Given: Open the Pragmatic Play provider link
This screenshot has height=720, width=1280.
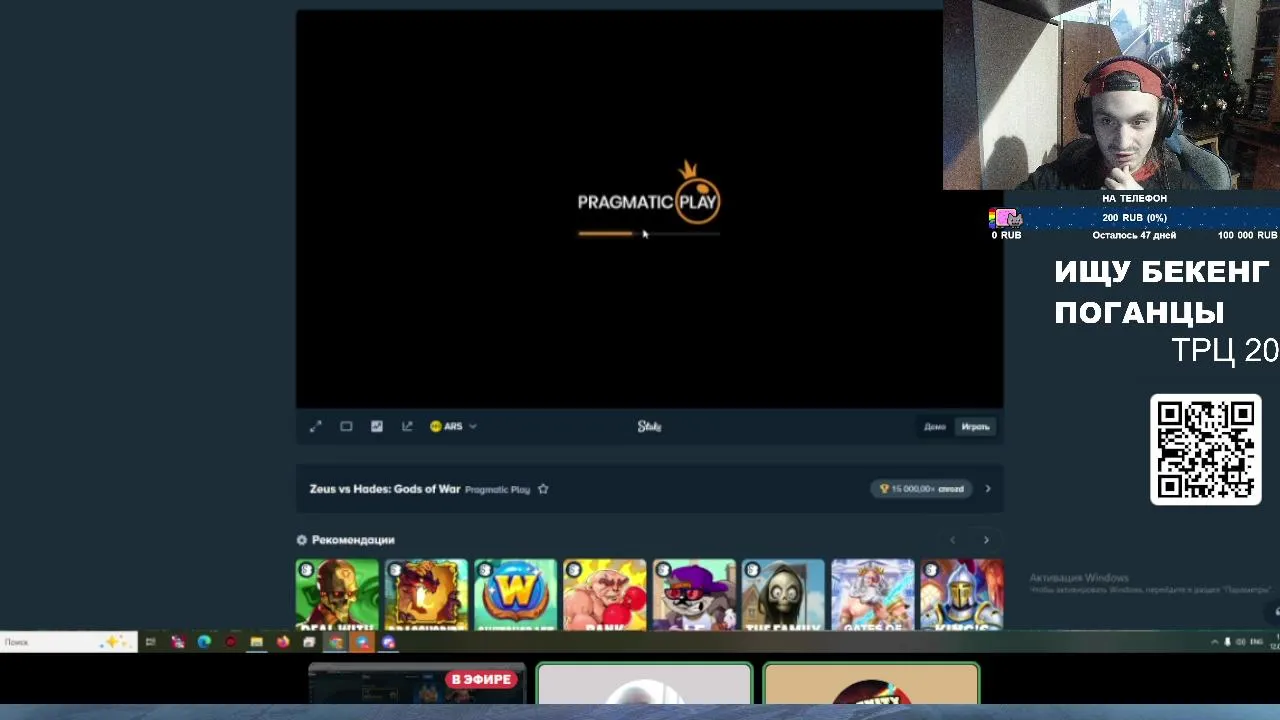Looking at the screenshot, I should point(497,490).
